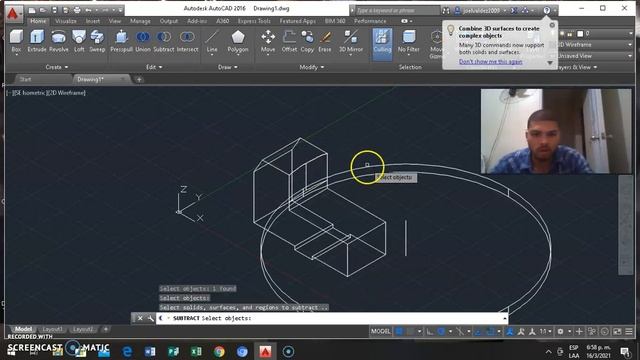The width and height of the screenshot is (640, 360).
Task: Activate the Revolve tool
Action: (x=59, y=41)
